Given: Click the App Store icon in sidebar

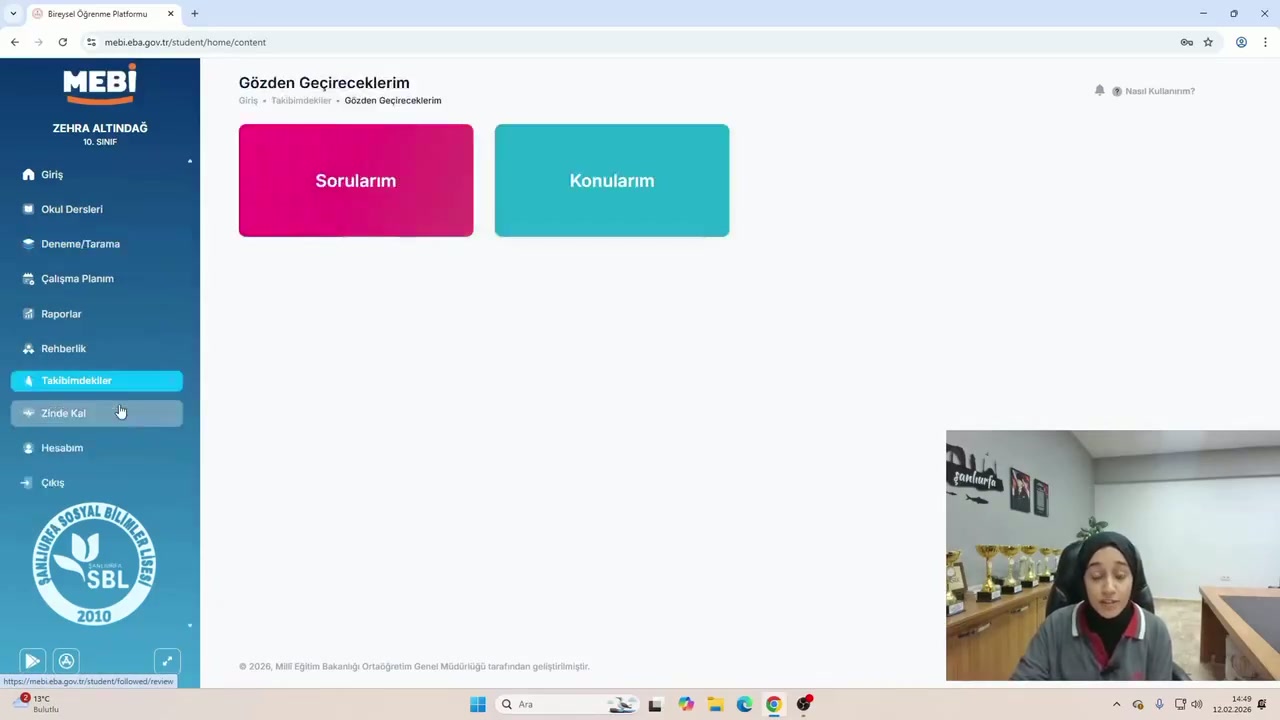Looking at the screenshot, I should coord(66,661).
